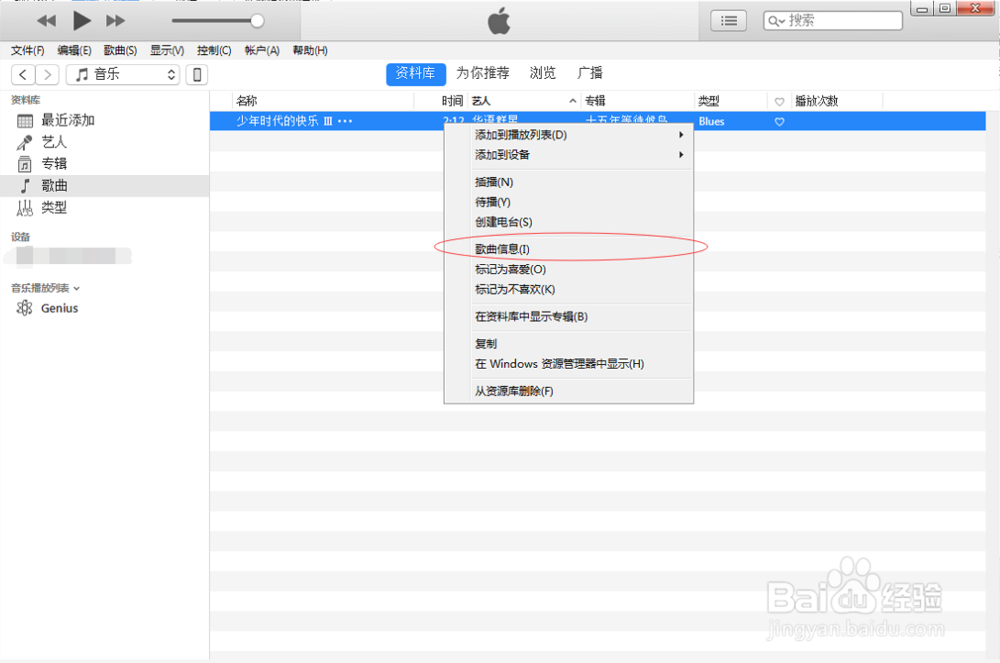Open 歌曲信息(I) from context menu
1000x663 pixels.
(x=568, y=249)
